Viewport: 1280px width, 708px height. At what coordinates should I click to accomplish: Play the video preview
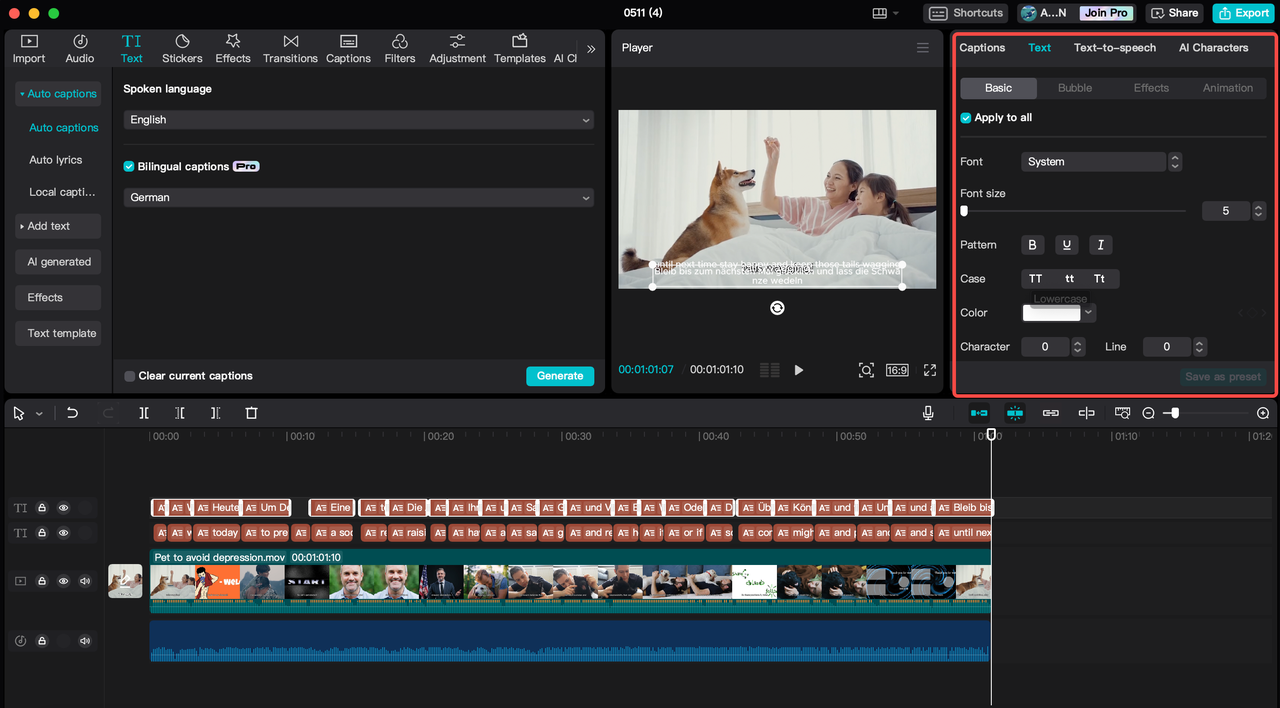point(798,370)
